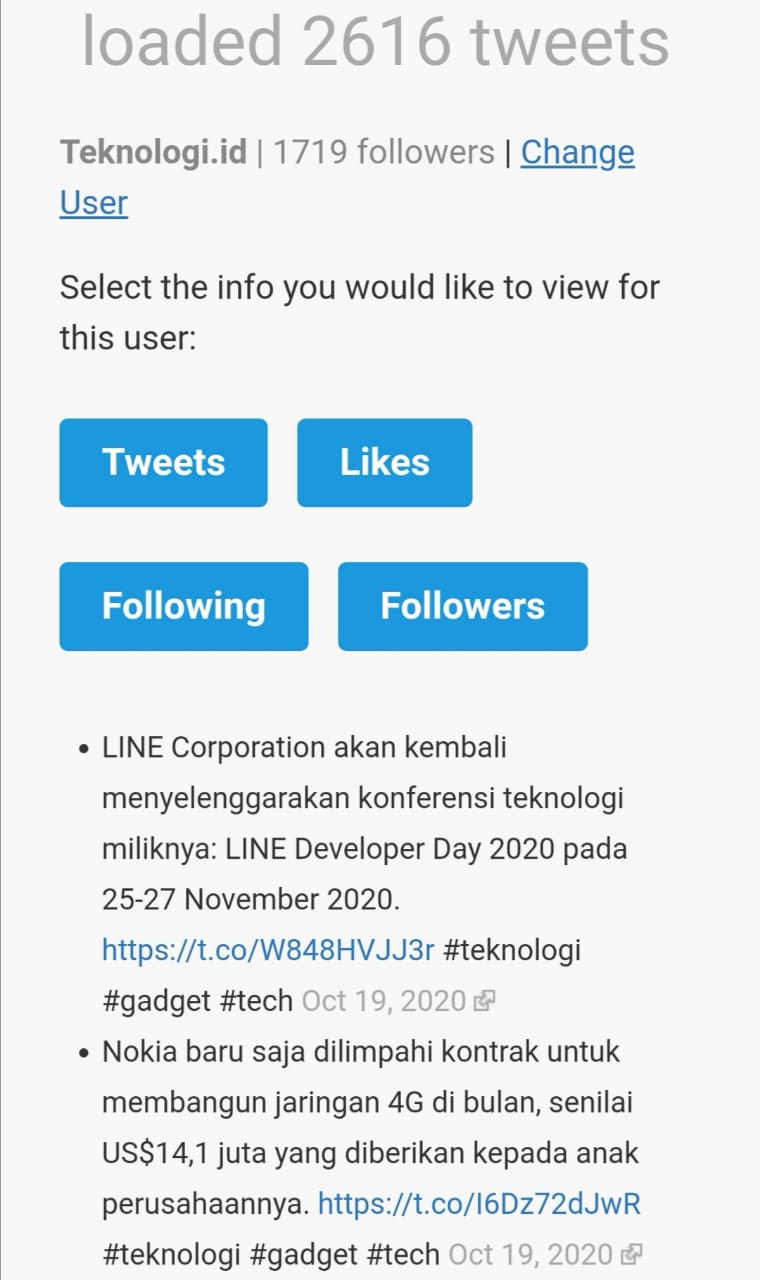Open the t.co/W848HVJJ3r link
This screenshot has height=1280, width=760.
coord(268,949)
